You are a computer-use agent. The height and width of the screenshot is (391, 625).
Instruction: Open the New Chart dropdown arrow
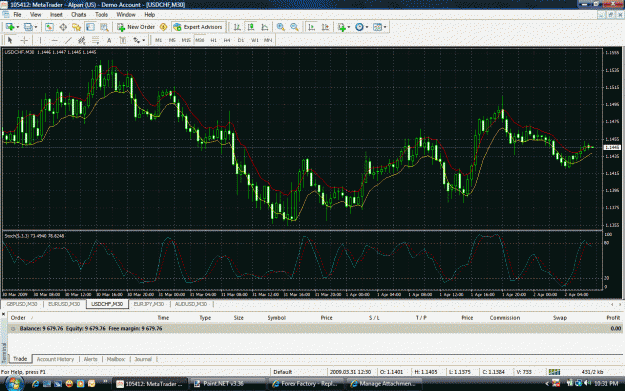click(x=18, y=27)
